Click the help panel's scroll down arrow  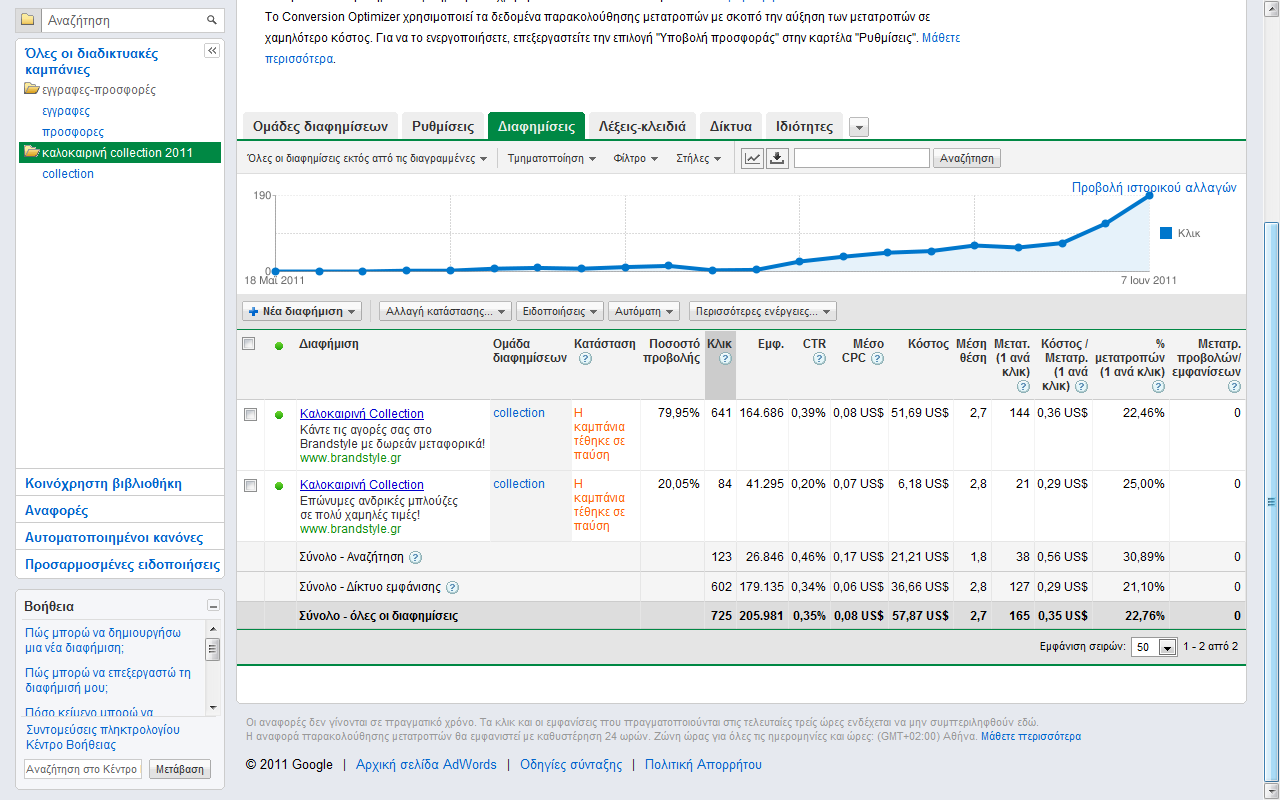[212, 707]
